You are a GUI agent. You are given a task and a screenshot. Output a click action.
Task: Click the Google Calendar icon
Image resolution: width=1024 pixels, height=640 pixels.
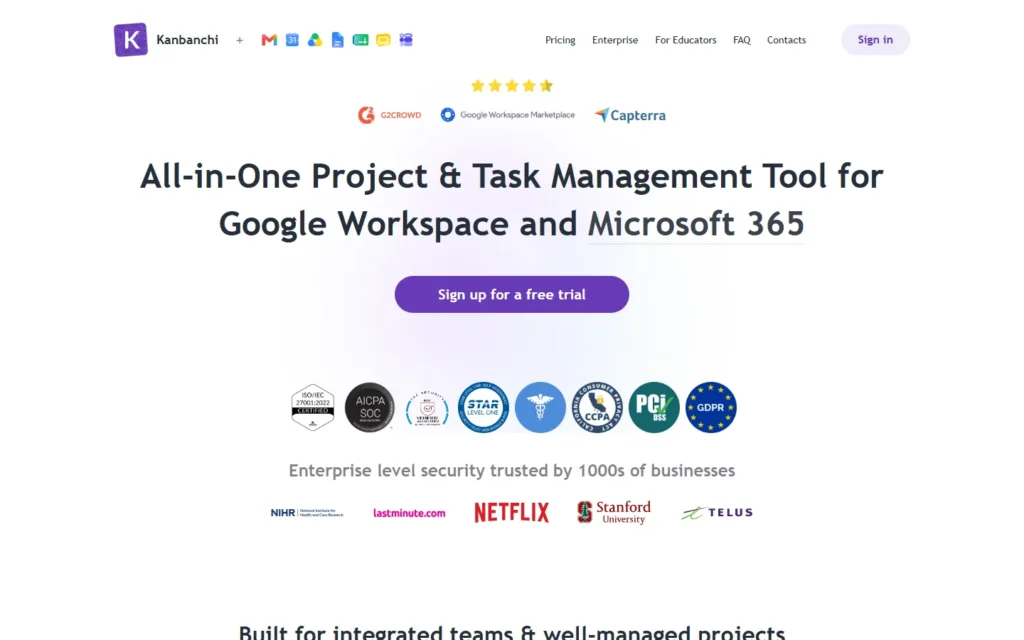(x=292, y=40)
